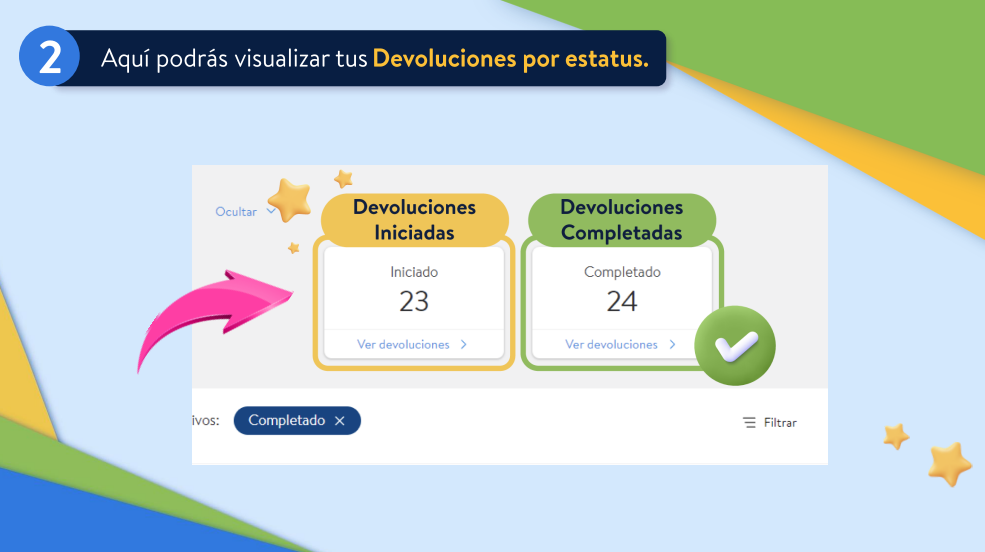The image size is (985, 552).
Task: Click the filter lines icon beside Filtrar
Action: [749, 423]
